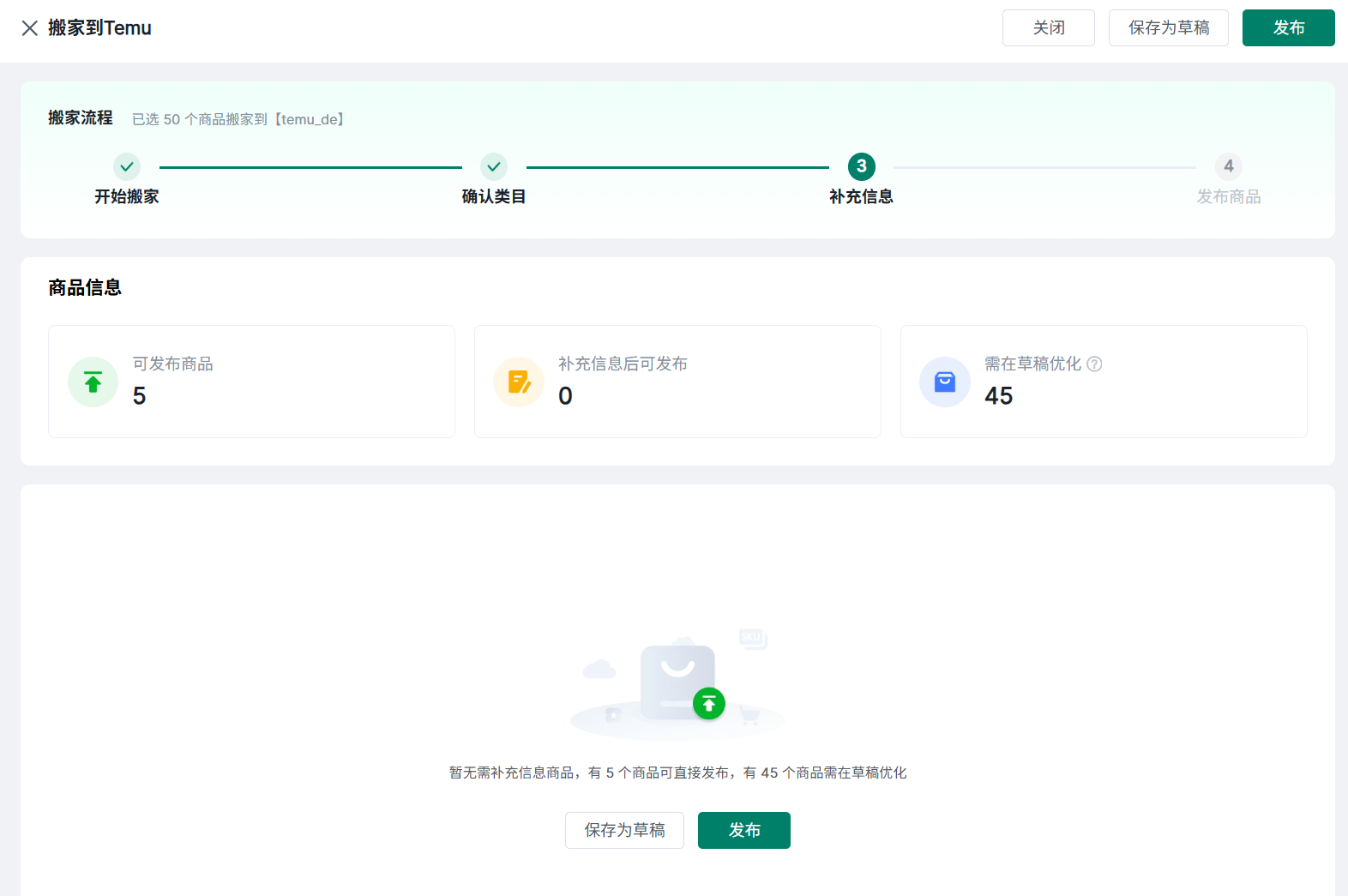The image size is (1348, 896).
Task: Click the step 3 circle for 补充信息
Action: click(861, 166)
